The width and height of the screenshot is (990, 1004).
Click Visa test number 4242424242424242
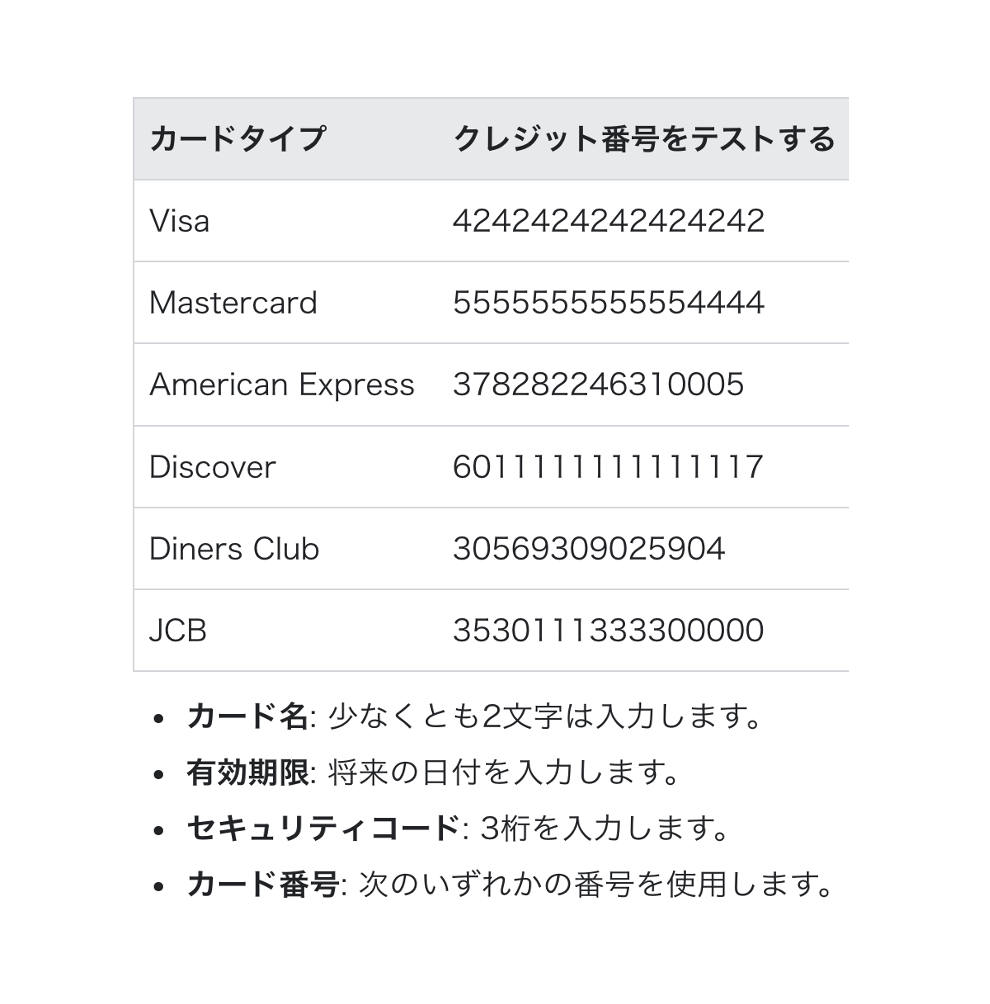tap(608, 221)
